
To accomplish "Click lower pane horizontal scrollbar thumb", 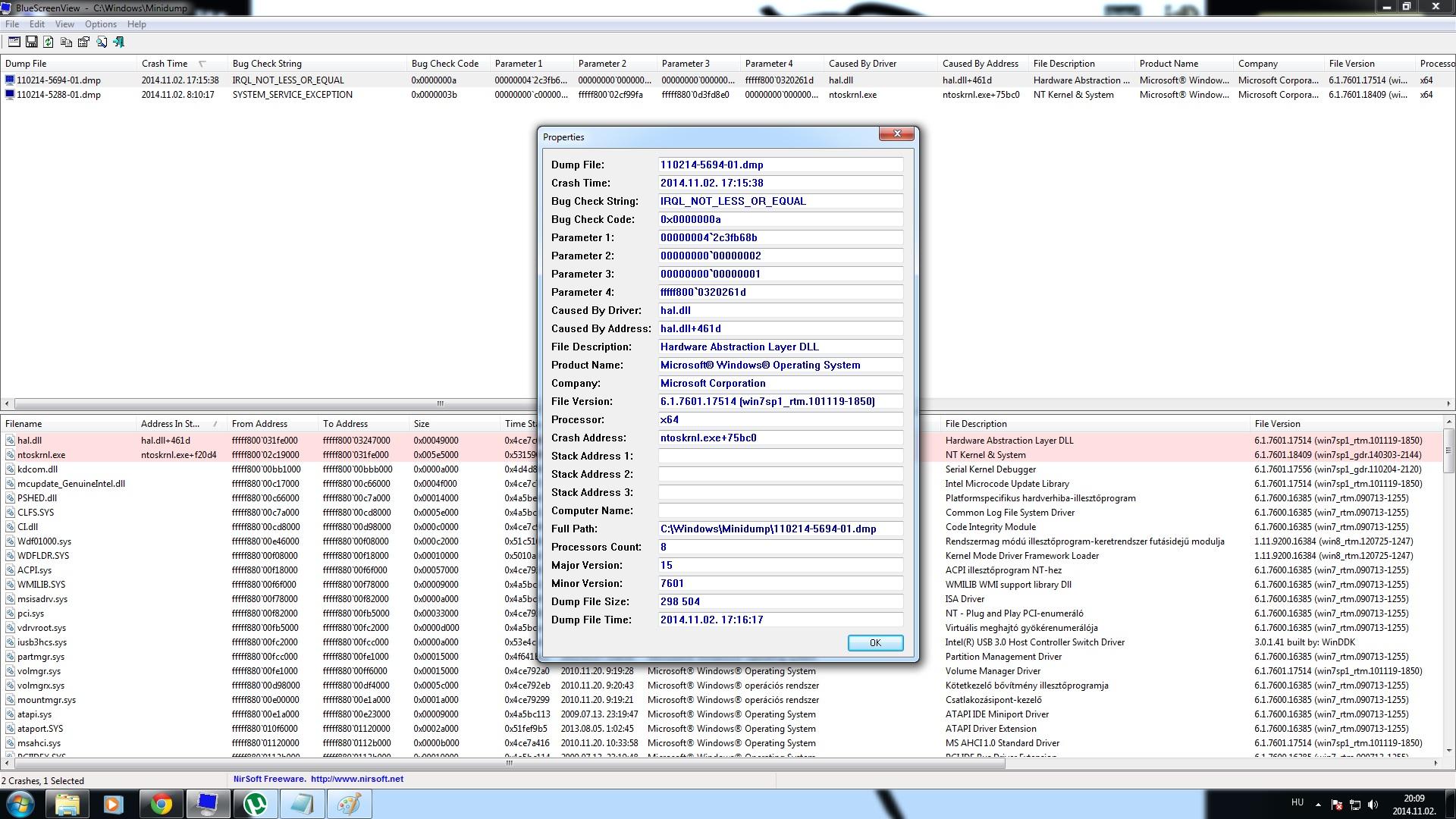I will point(509,764).
